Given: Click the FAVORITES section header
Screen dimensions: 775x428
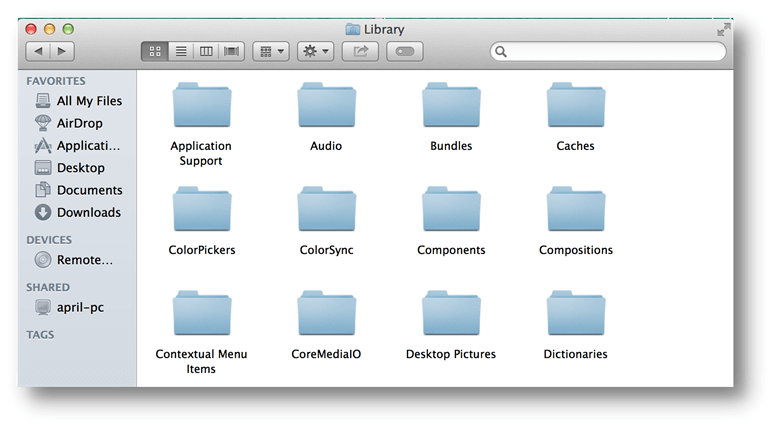Looking at the screenshot, I should tap(56, 81).
